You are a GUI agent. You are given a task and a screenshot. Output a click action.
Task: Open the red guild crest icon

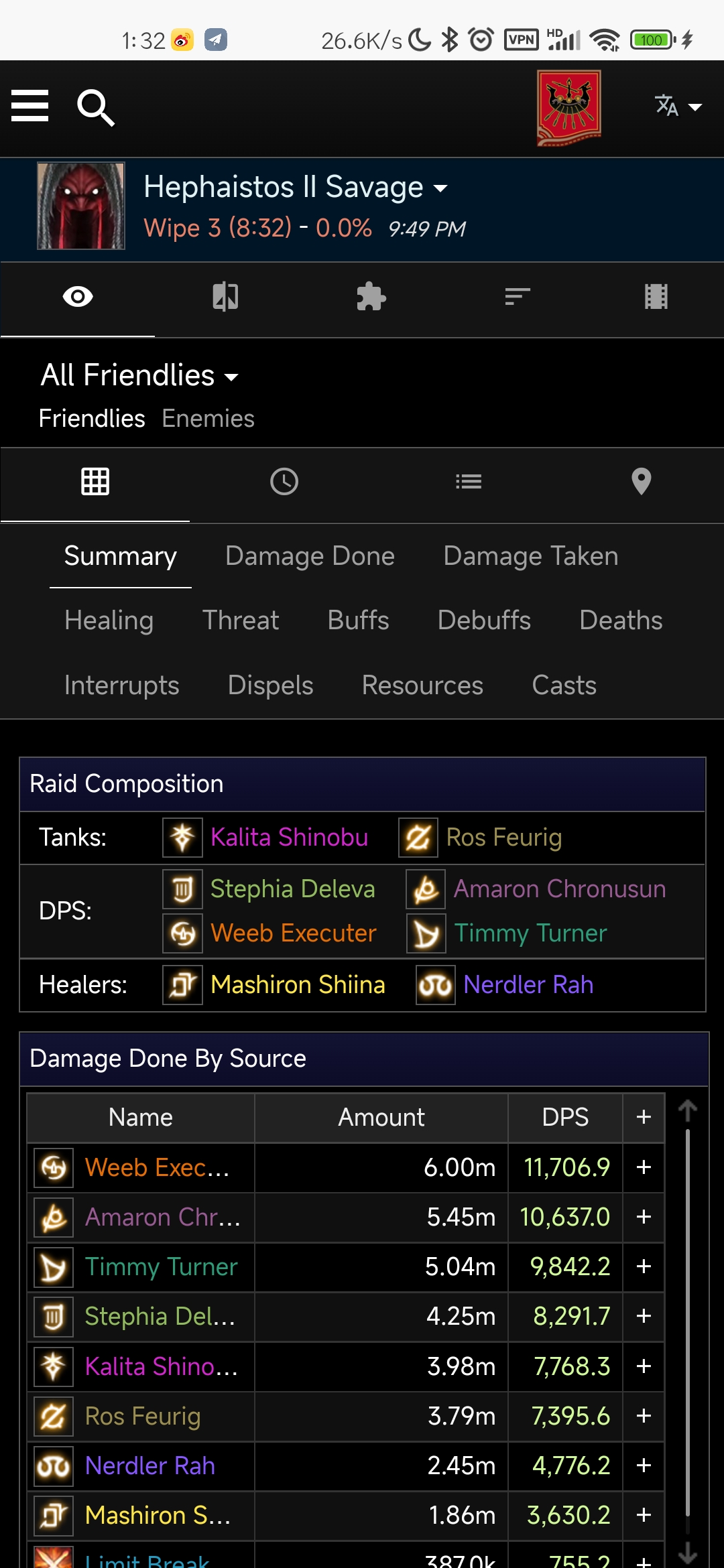tap(568, 108)
